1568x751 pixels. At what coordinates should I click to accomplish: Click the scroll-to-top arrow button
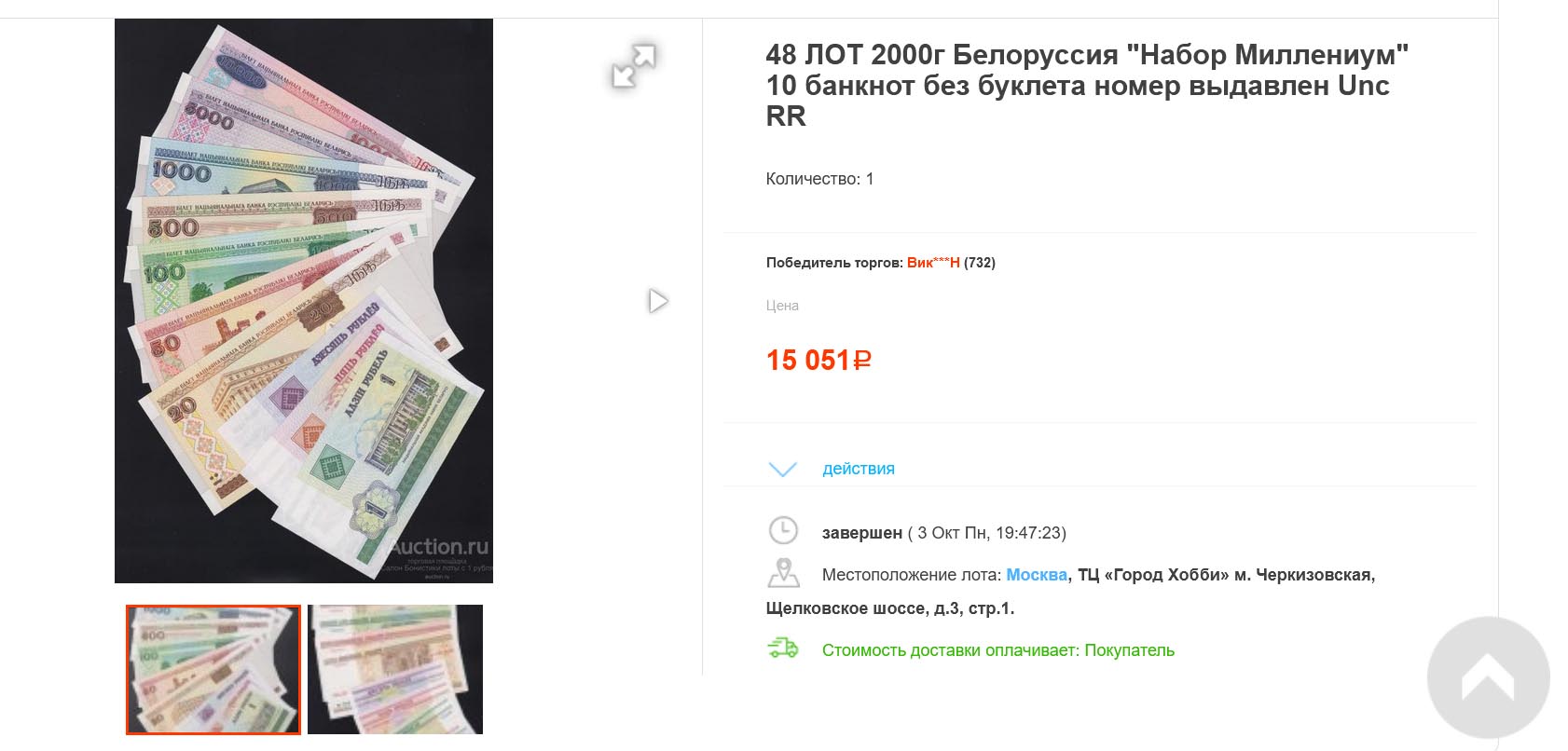(1488, 678)
